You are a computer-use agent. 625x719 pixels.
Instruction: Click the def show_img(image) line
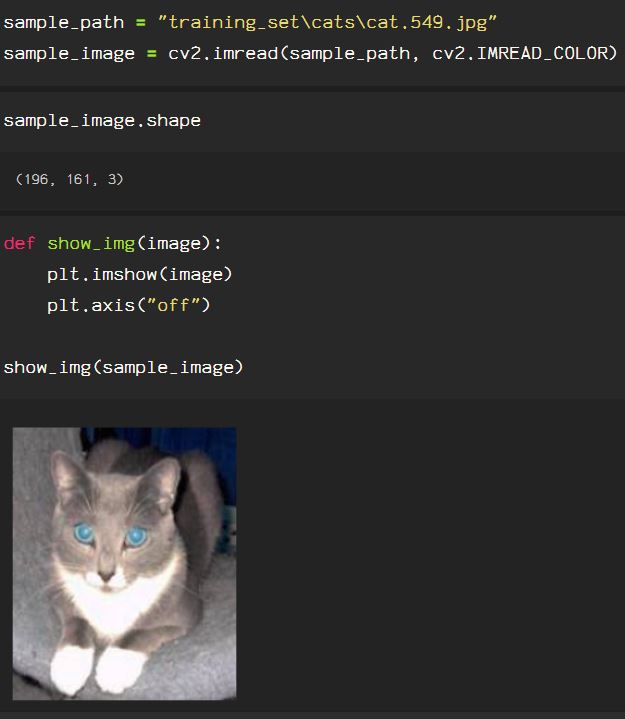point(113,243)
